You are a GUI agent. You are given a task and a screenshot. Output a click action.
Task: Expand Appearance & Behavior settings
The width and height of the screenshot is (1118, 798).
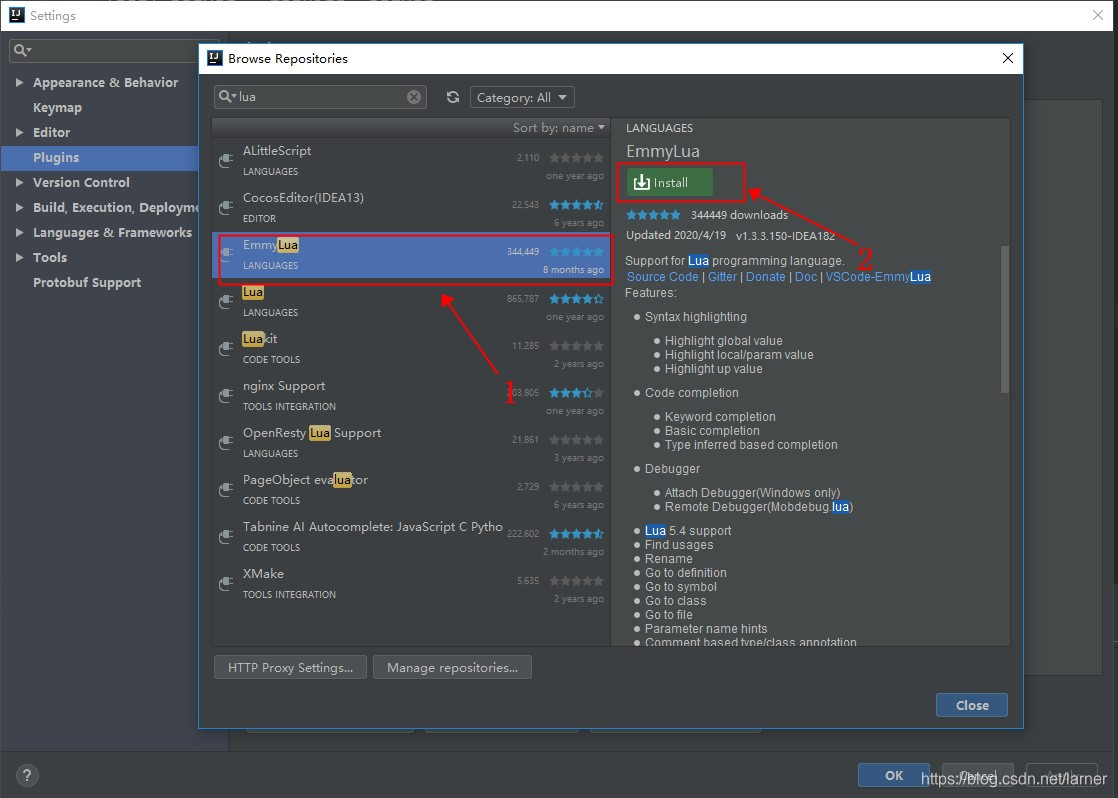pos(19,83)
